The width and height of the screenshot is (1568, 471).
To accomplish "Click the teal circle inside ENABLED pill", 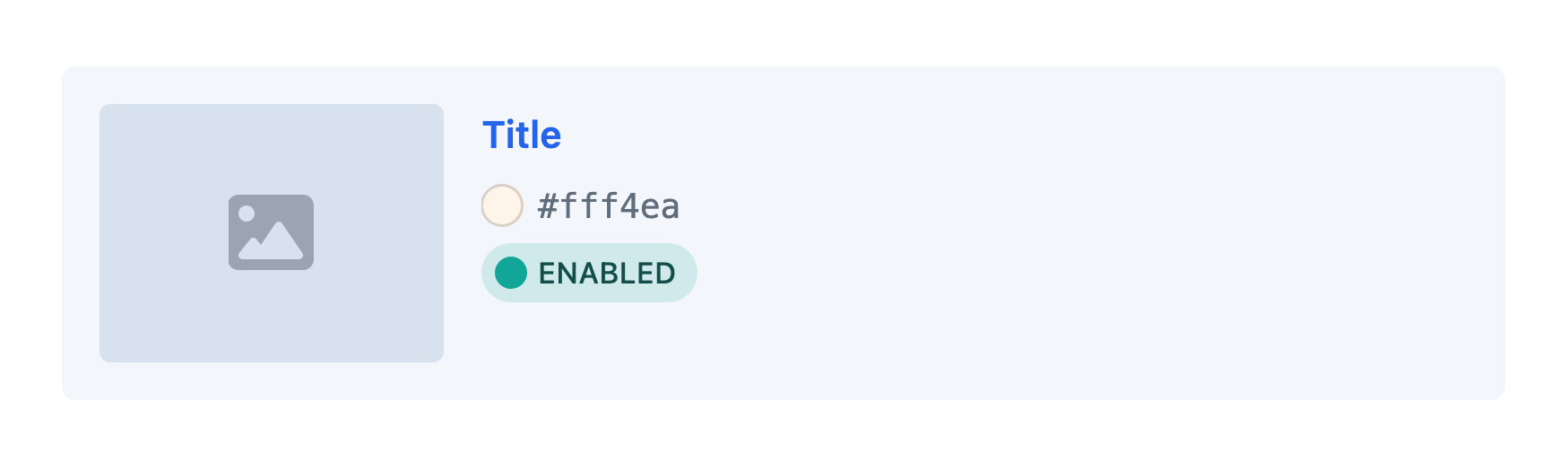I will [x=511, y=273].
